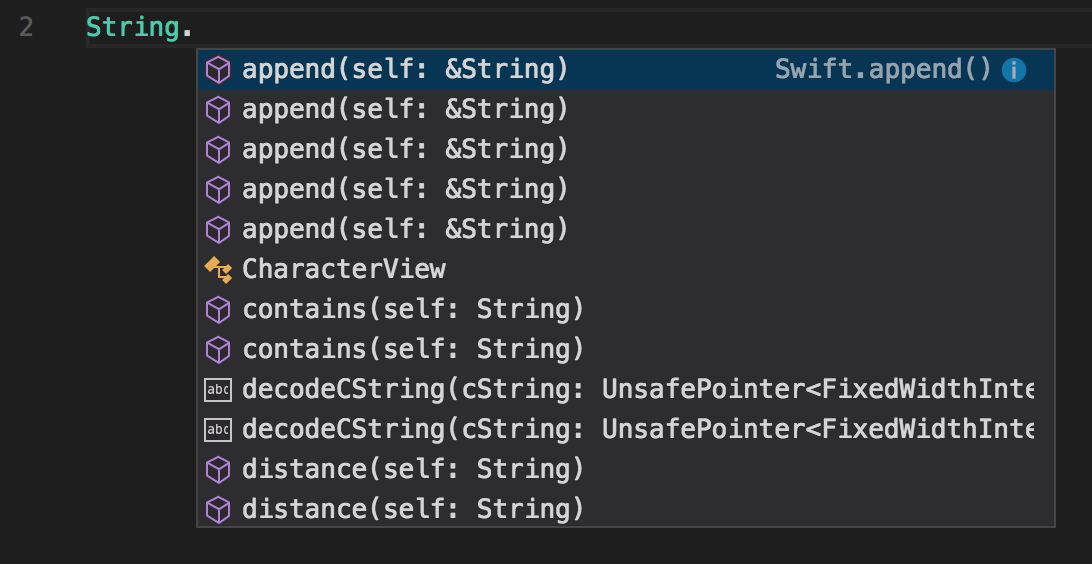1092x564 pixels.
Task: Select the first distance(self: String) suggestion
Action: point(413,470)
